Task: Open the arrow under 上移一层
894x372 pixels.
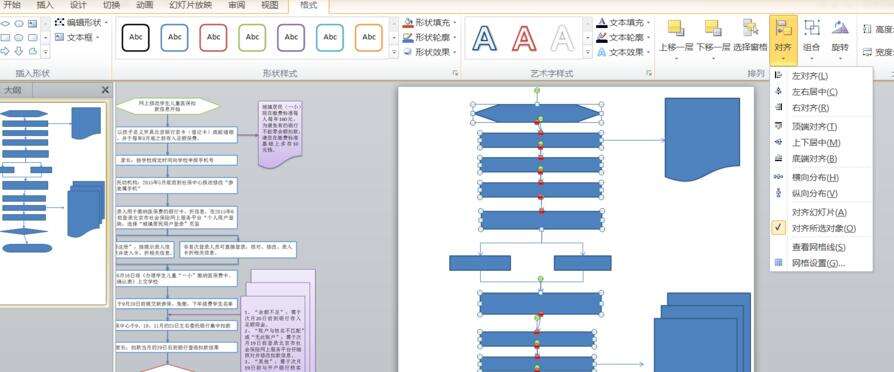Action: pyautogui.click(x=676, y=58)
